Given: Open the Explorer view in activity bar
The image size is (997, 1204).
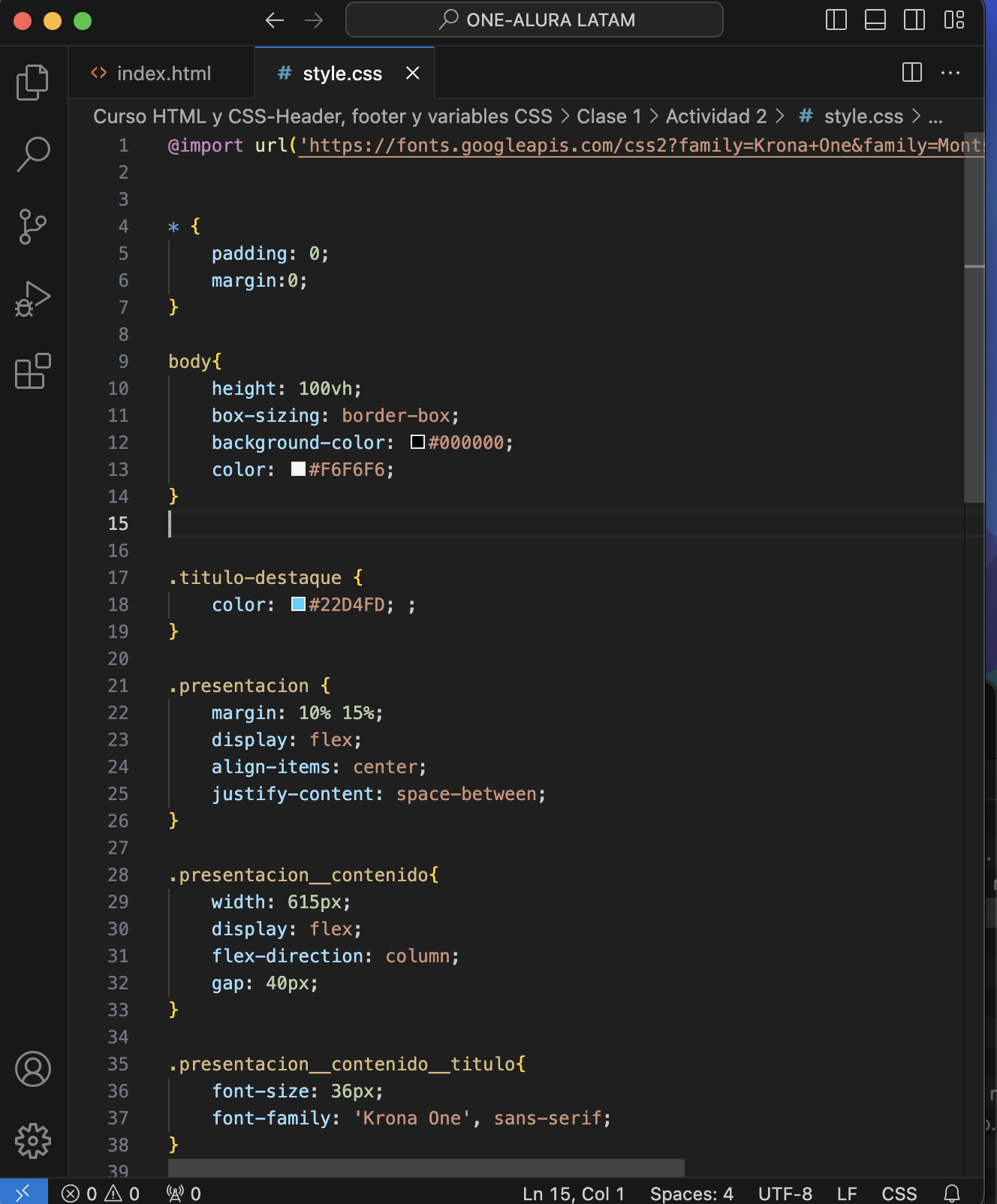Looking at the screenshot, I should point(32,82).
